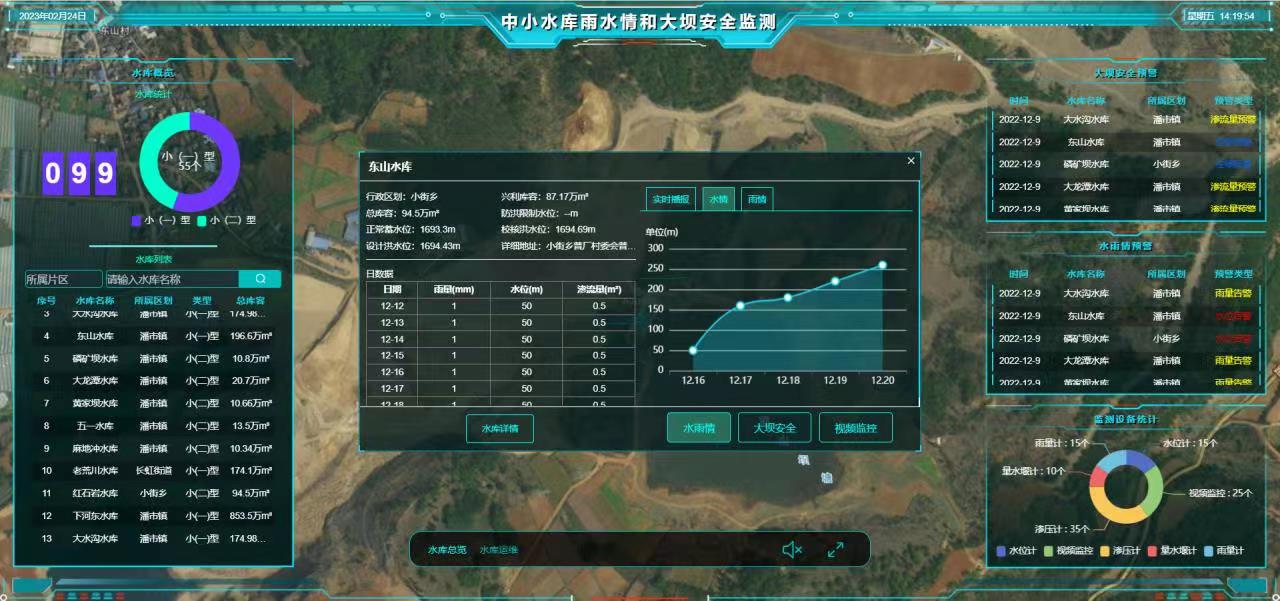Click the 水库详情 button

[x=500, y=428]
